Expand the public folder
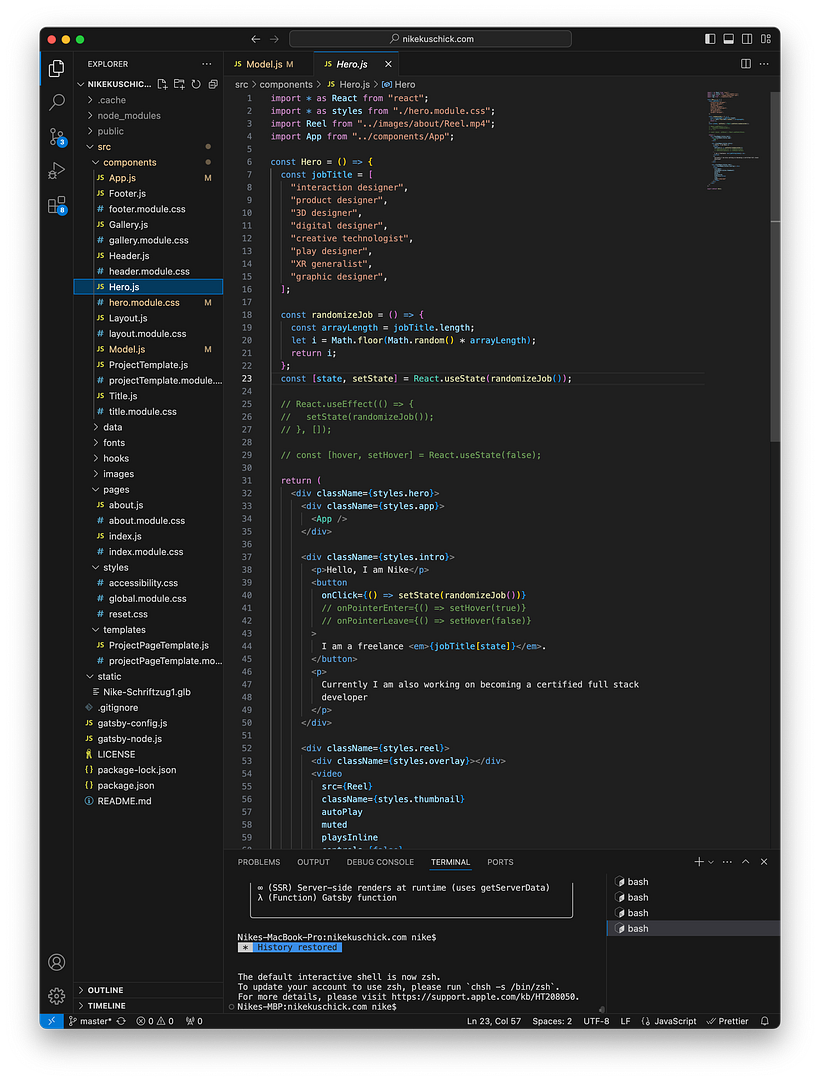Viewport: 820px width, 1081px height. click(148, 131)
